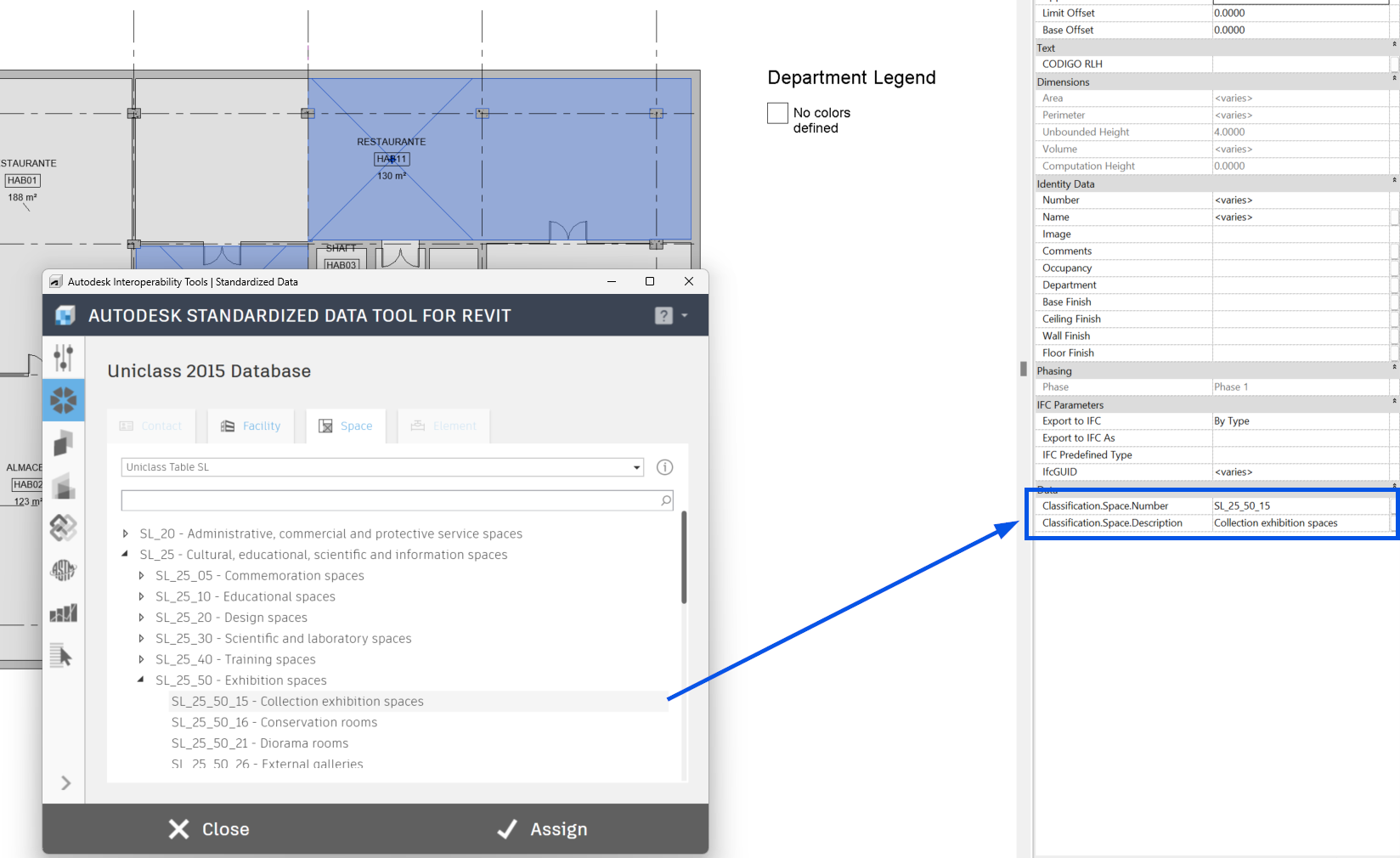Click the Assign button
Screen dimensions: 1400x858
[x=542, y=829]
